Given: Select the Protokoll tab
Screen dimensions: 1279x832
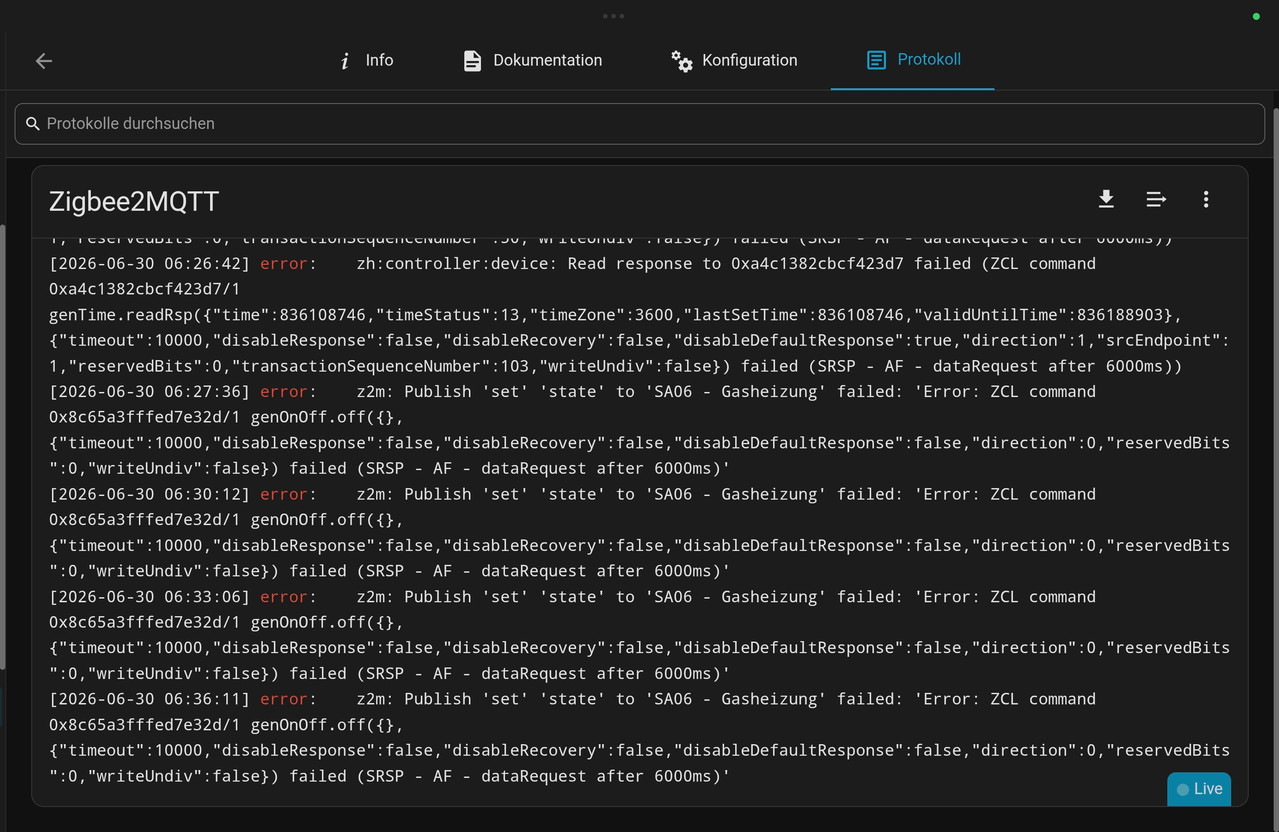Looking at the screenshot, I should (x=912, y=60).
